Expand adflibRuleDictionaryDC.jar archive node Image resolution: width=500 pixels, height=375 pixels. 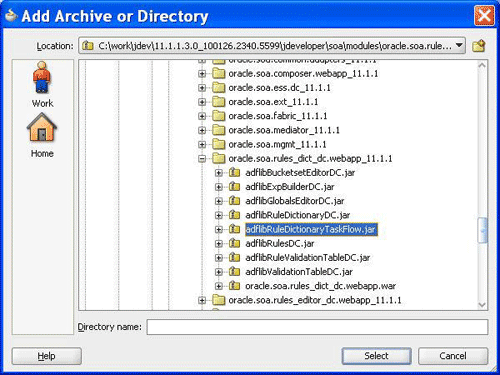(219, 215)
